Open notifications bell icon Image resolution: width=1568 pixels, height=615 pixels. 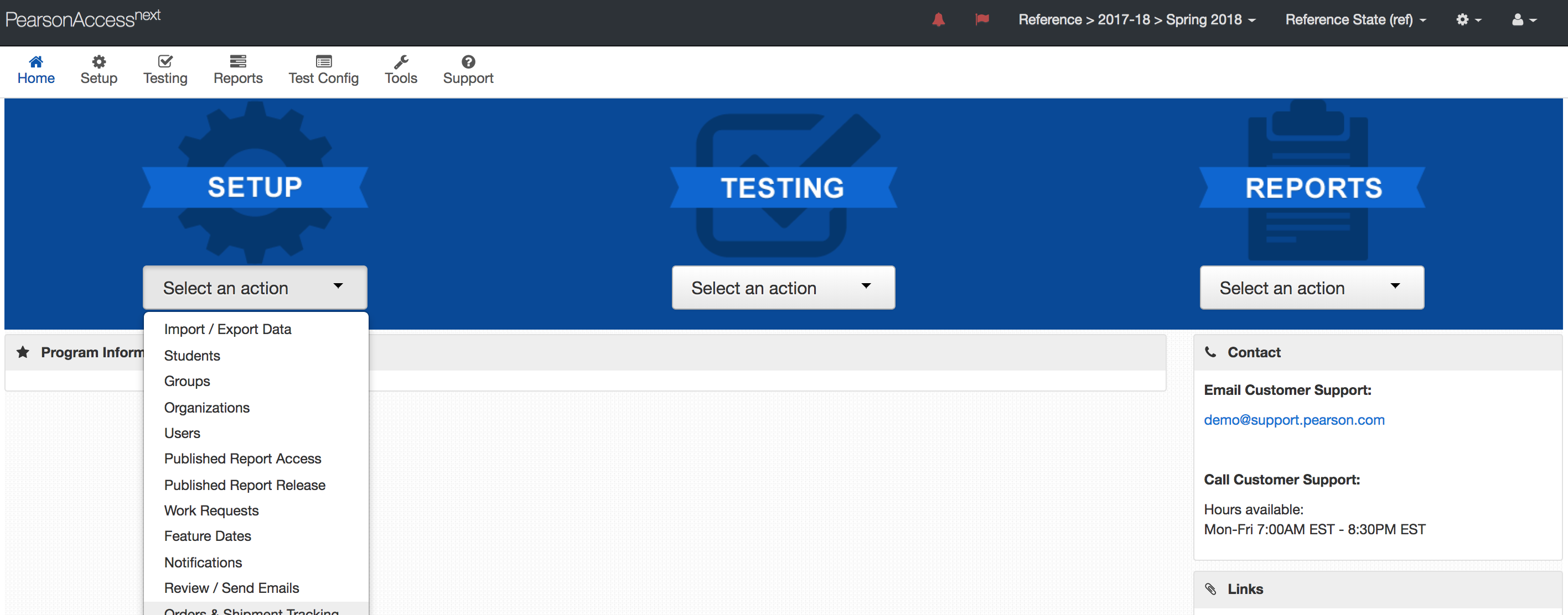[938, 19]
